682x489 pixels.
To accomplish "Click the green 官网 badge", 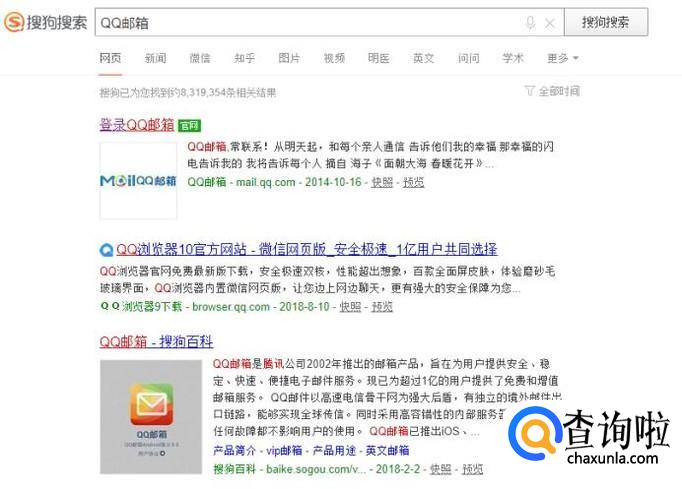I will (189, 126).
